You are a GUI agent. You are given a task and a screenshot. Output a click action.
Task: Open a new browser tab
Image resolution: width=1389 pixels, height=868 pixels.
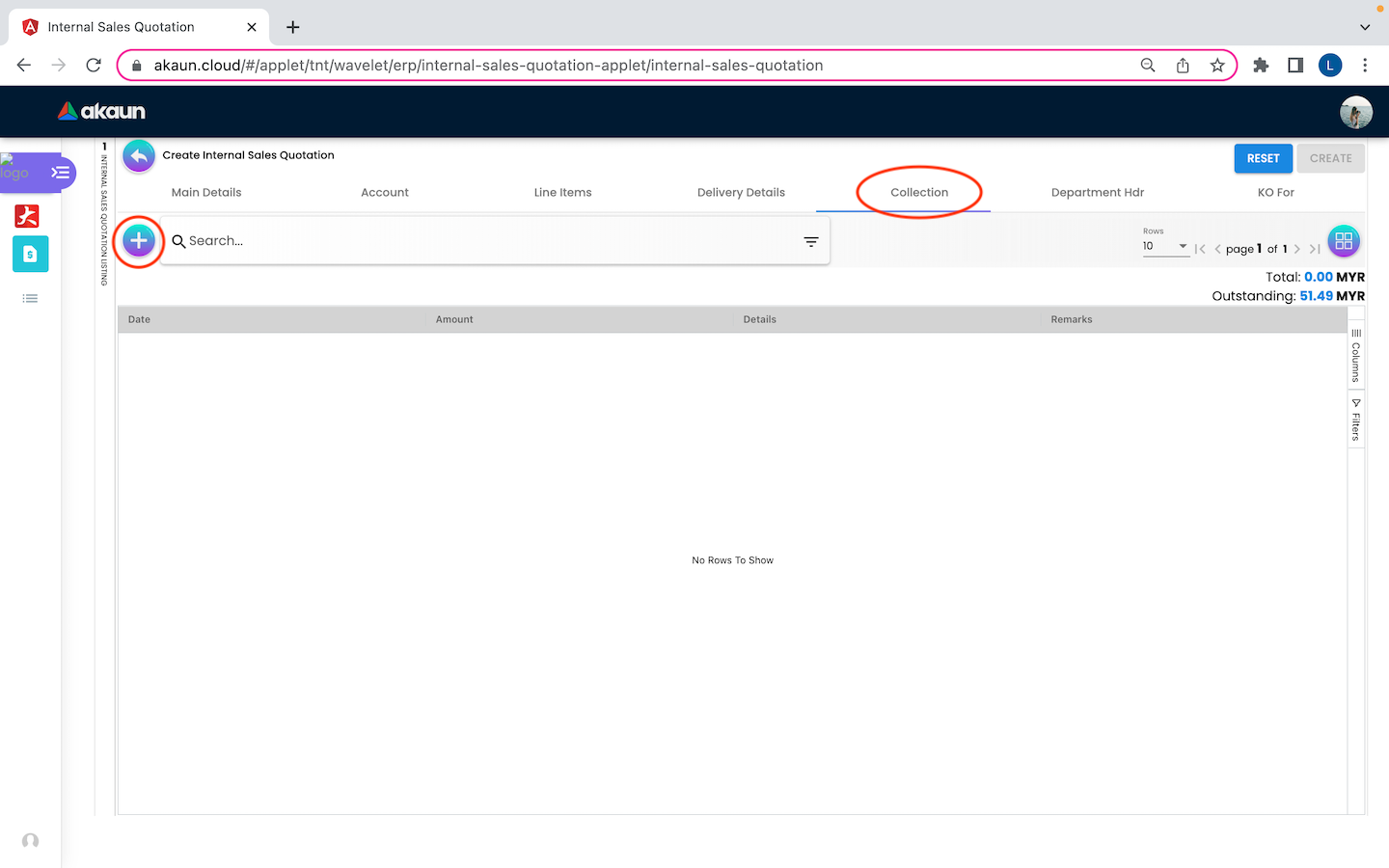293,27
